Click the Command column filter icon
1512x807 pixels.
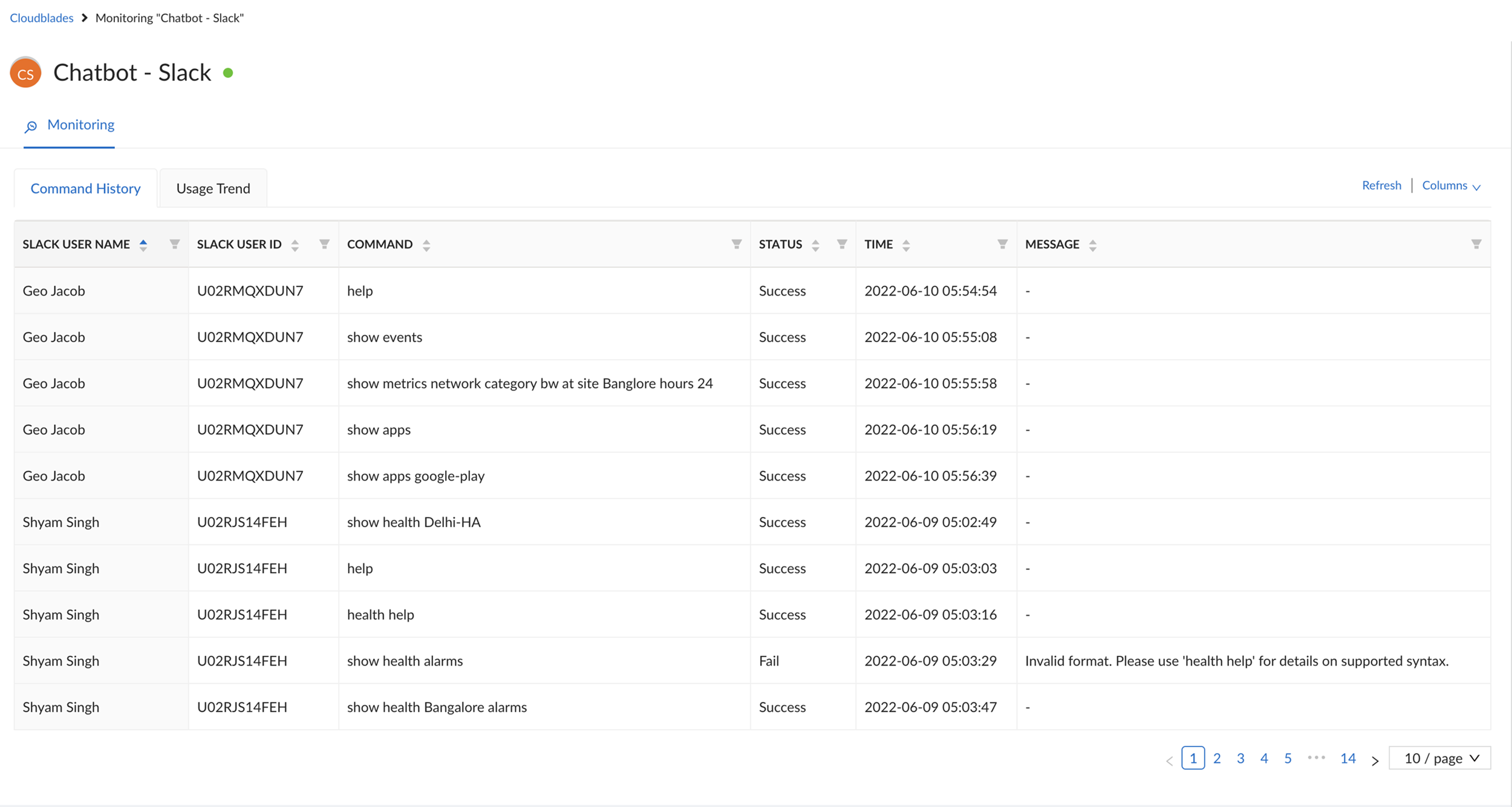point(736,244)
